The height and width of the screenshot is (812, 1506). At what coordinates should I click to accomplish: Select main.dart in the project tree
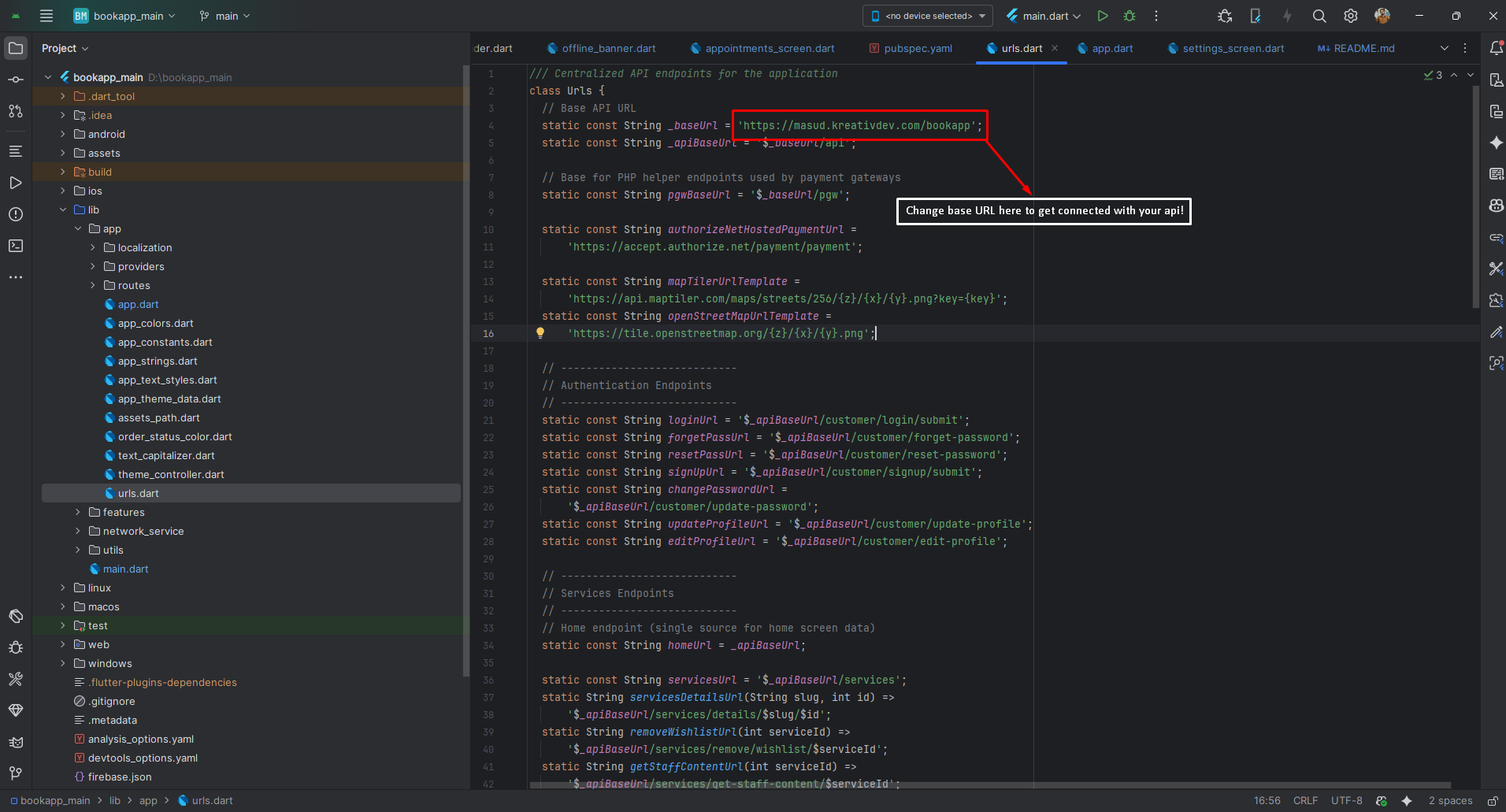coord(128,569)
